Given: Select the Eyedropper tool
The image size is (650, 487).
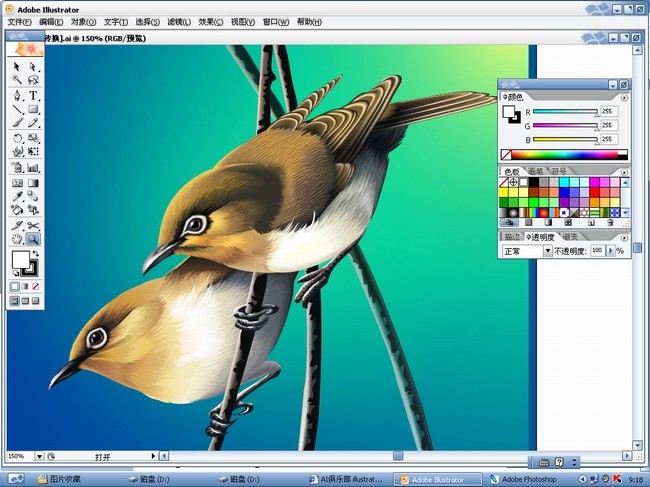Looking at the screenshot, I should [x=17, y=196].
